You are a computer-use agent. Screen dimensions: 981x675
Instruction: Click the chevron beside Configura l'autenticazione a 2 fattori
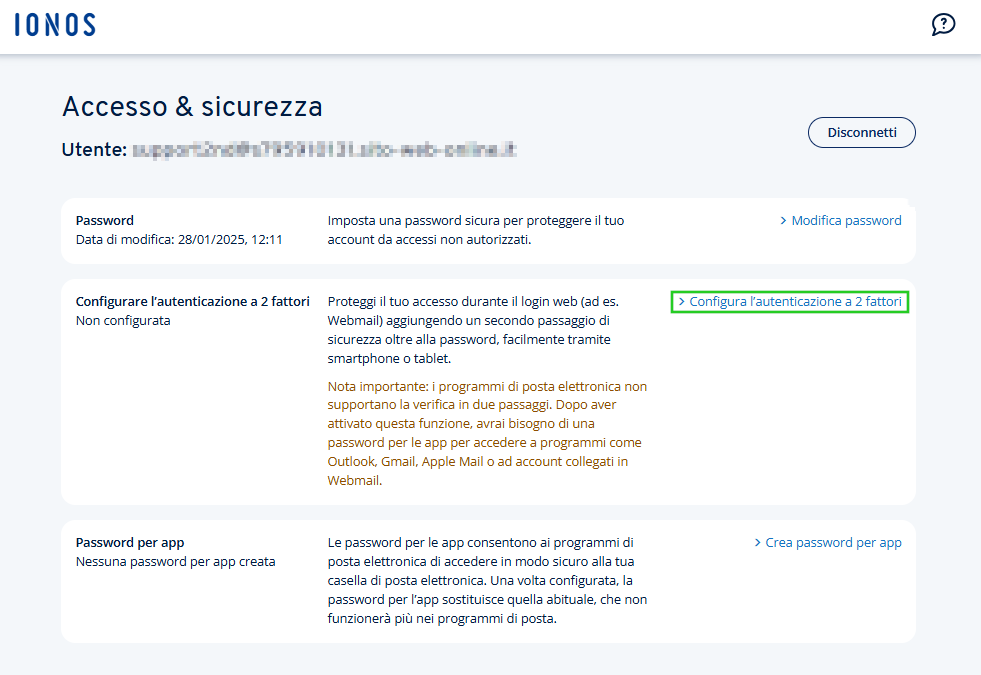click(x=682, y=301)
